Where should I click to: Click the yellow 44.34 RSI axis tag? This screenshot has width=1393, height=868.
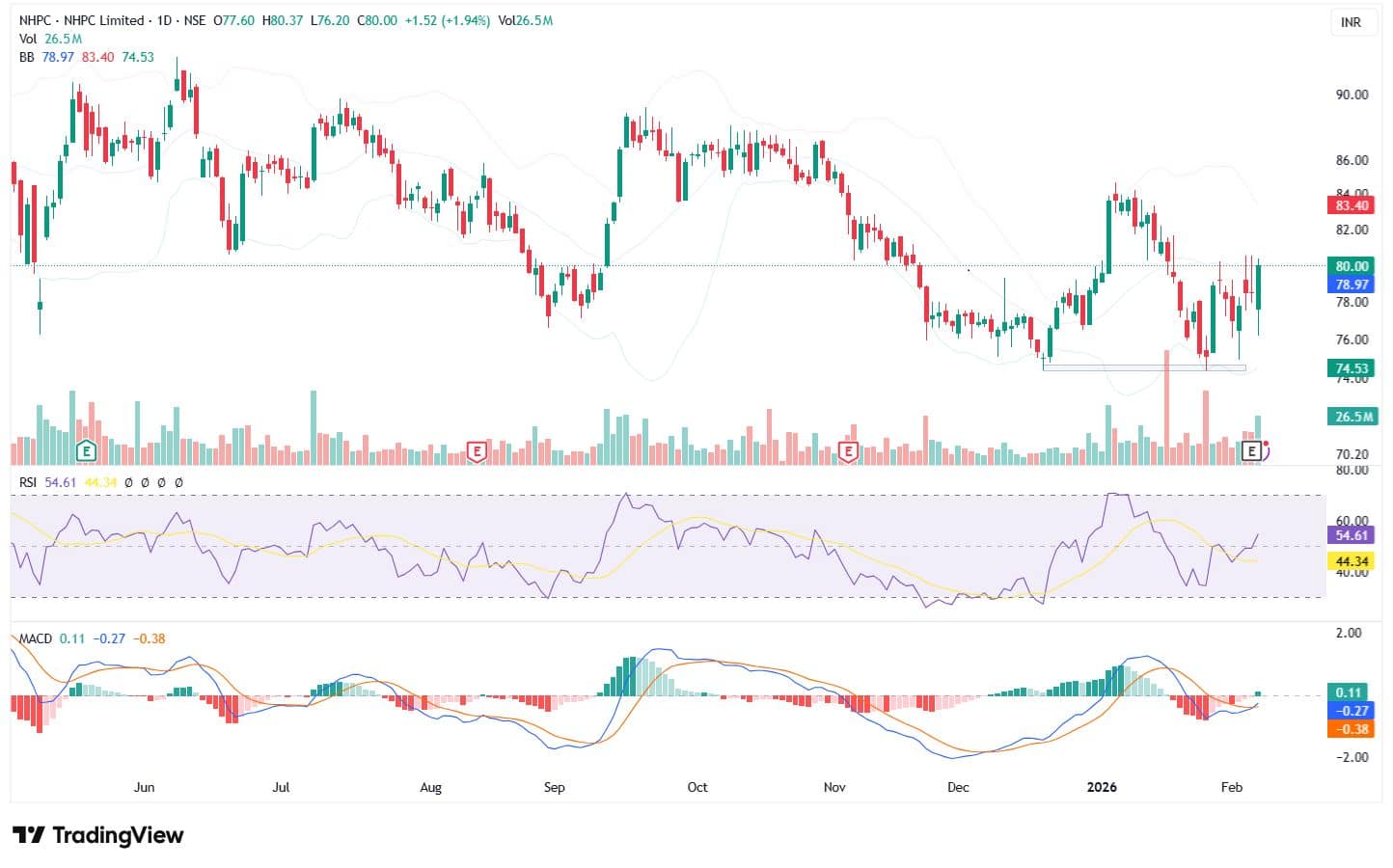point(1352,561)
